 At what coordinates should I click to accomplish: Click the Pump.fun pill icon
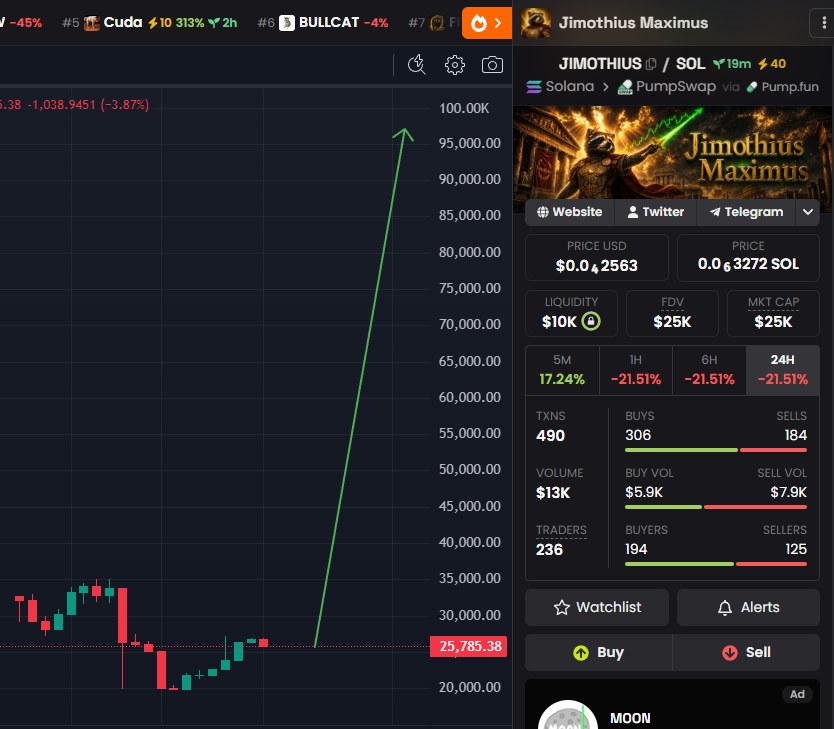752,87
